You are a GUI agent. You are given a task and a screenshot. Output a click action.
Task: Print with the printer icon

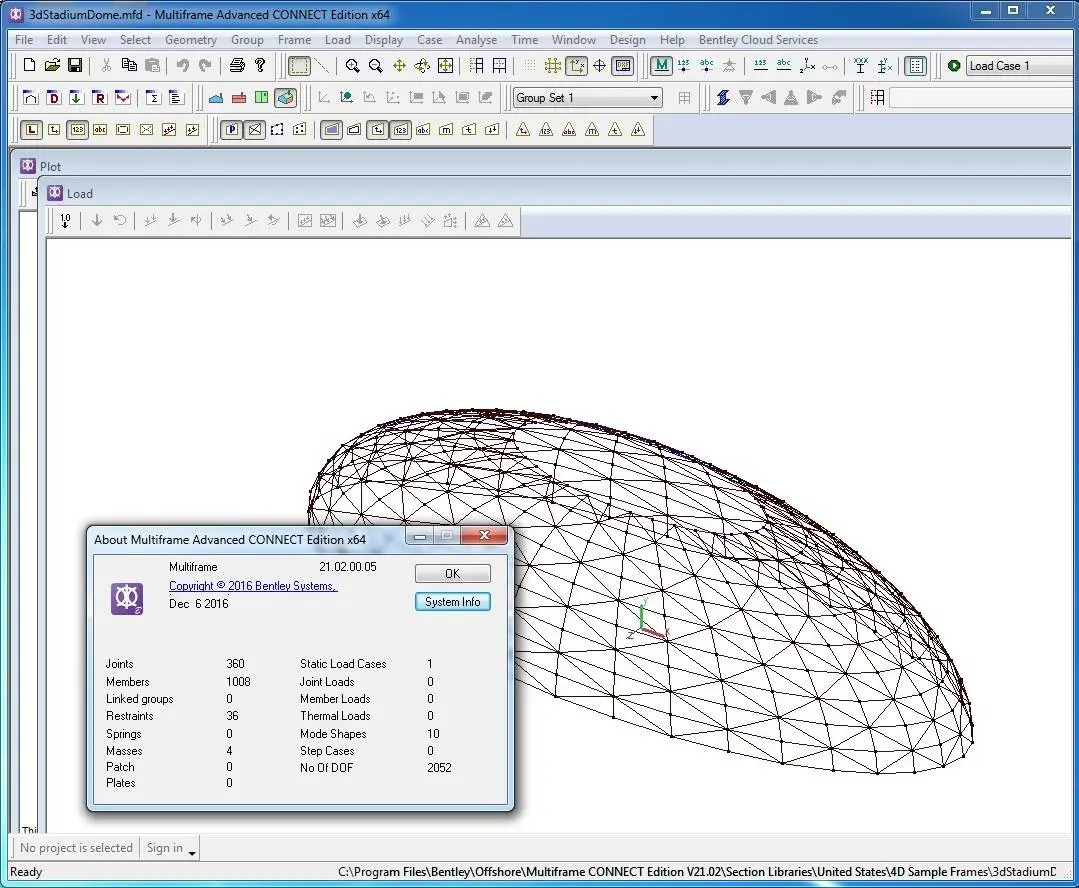[237, 65]
